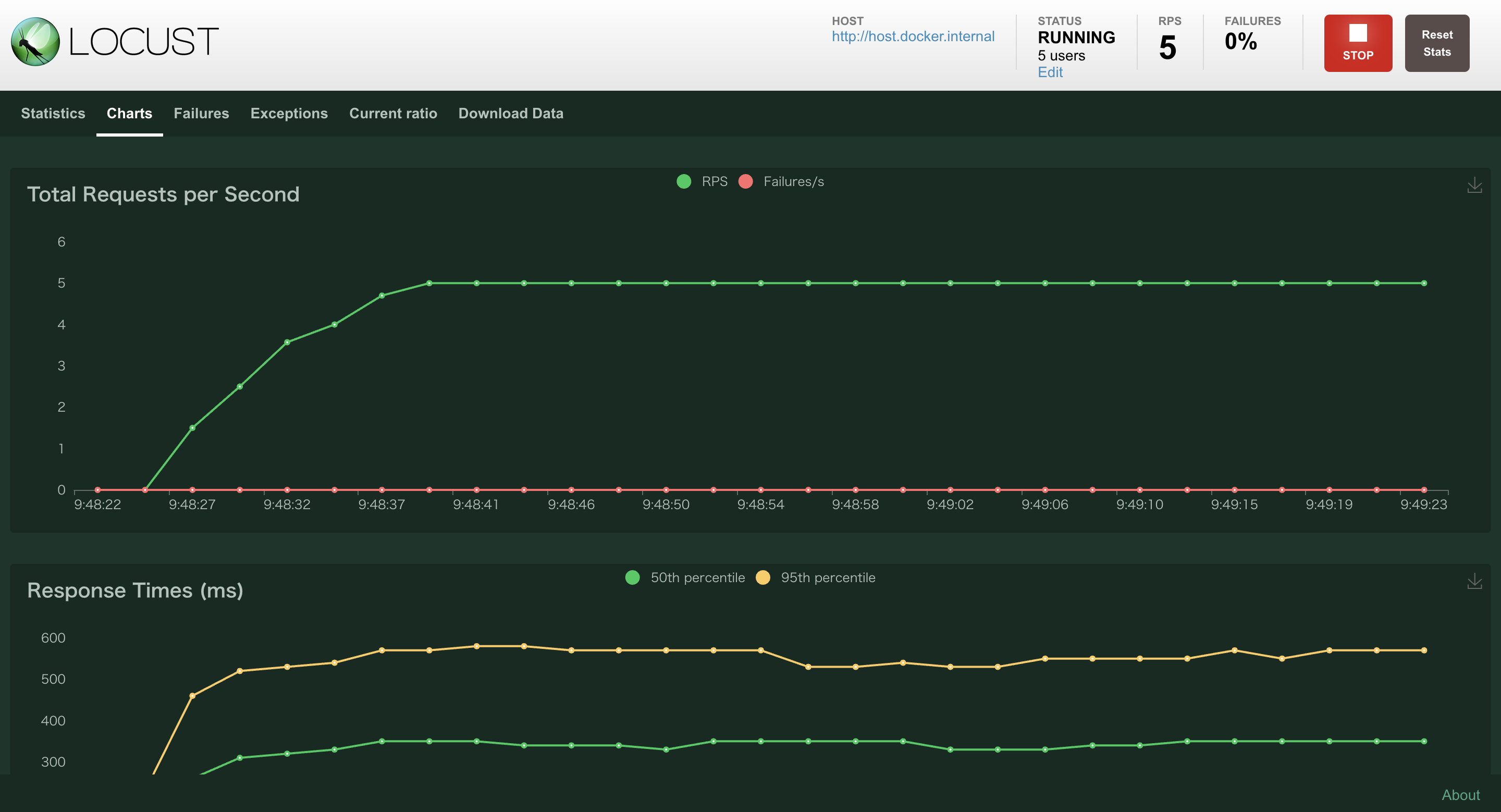This screenshot has width=1501, height=812.
Task: Click the Reset Stats button
Action: 1436,43
